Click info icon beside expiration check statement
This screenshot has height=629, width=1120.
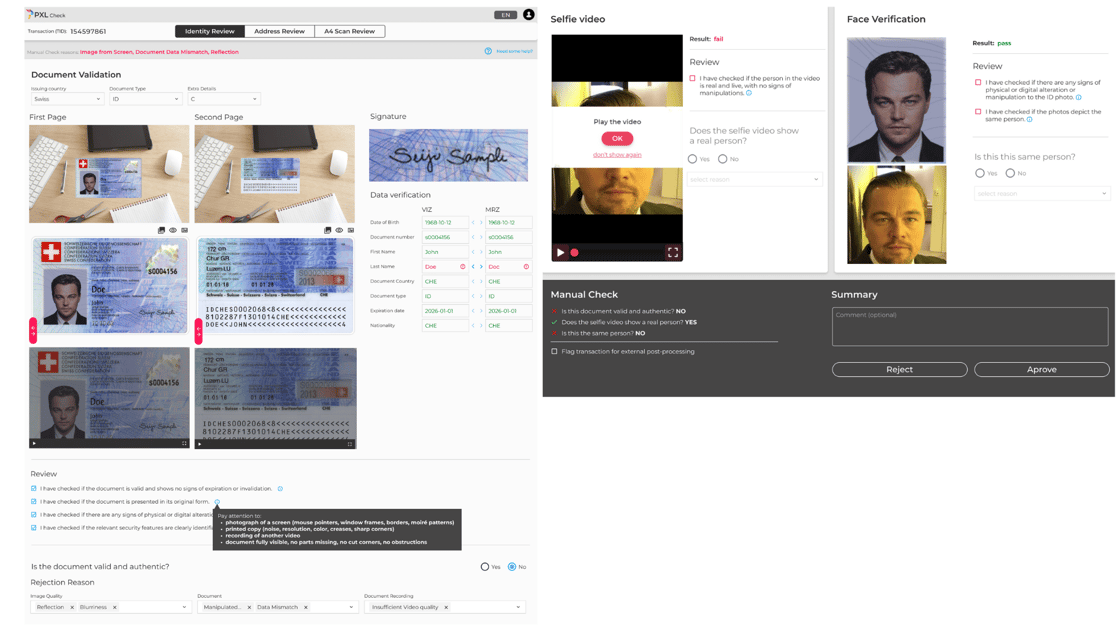point(280,489)
